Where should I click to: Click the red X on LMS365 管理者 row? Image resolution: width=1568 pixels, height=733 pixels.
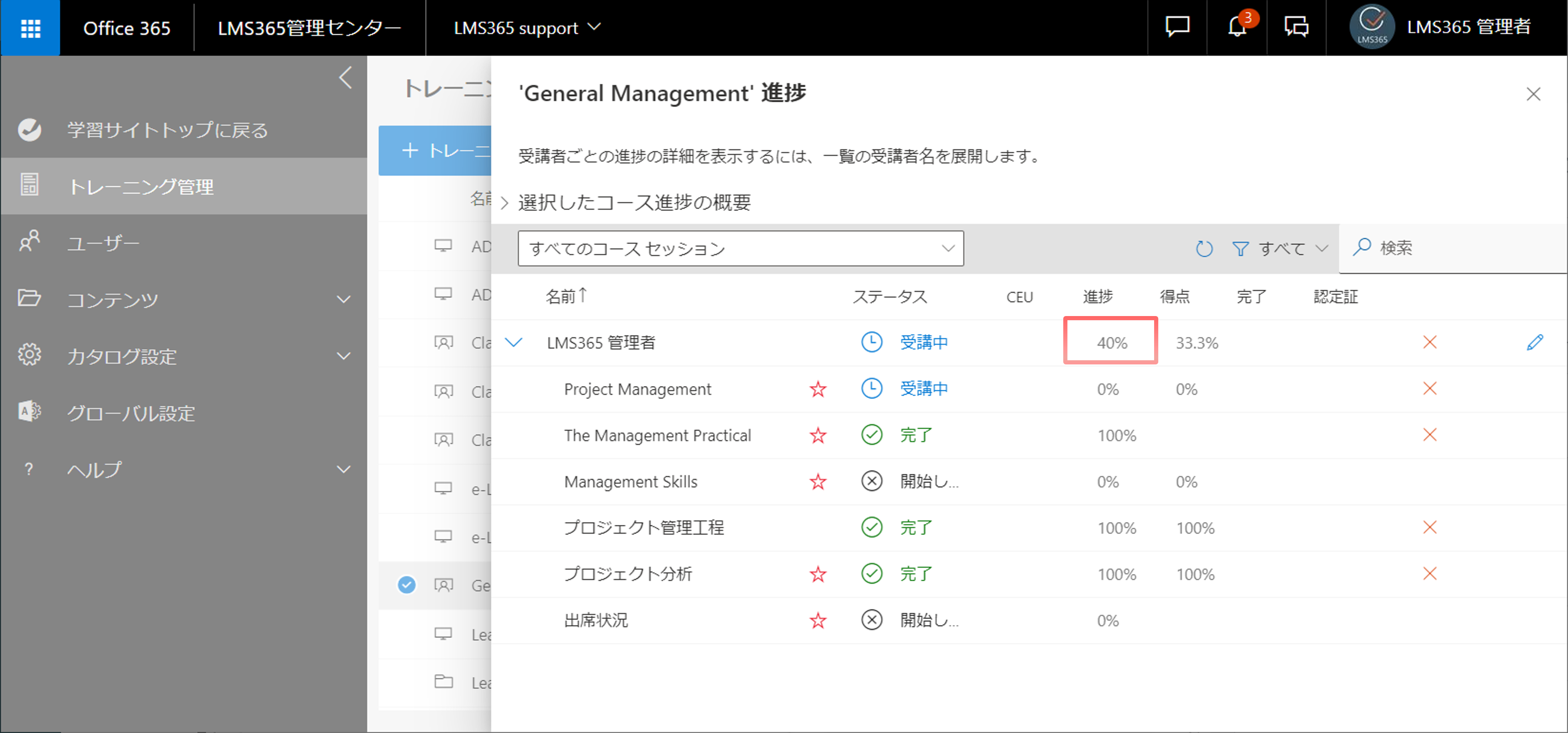click(x=1430, y=343)
